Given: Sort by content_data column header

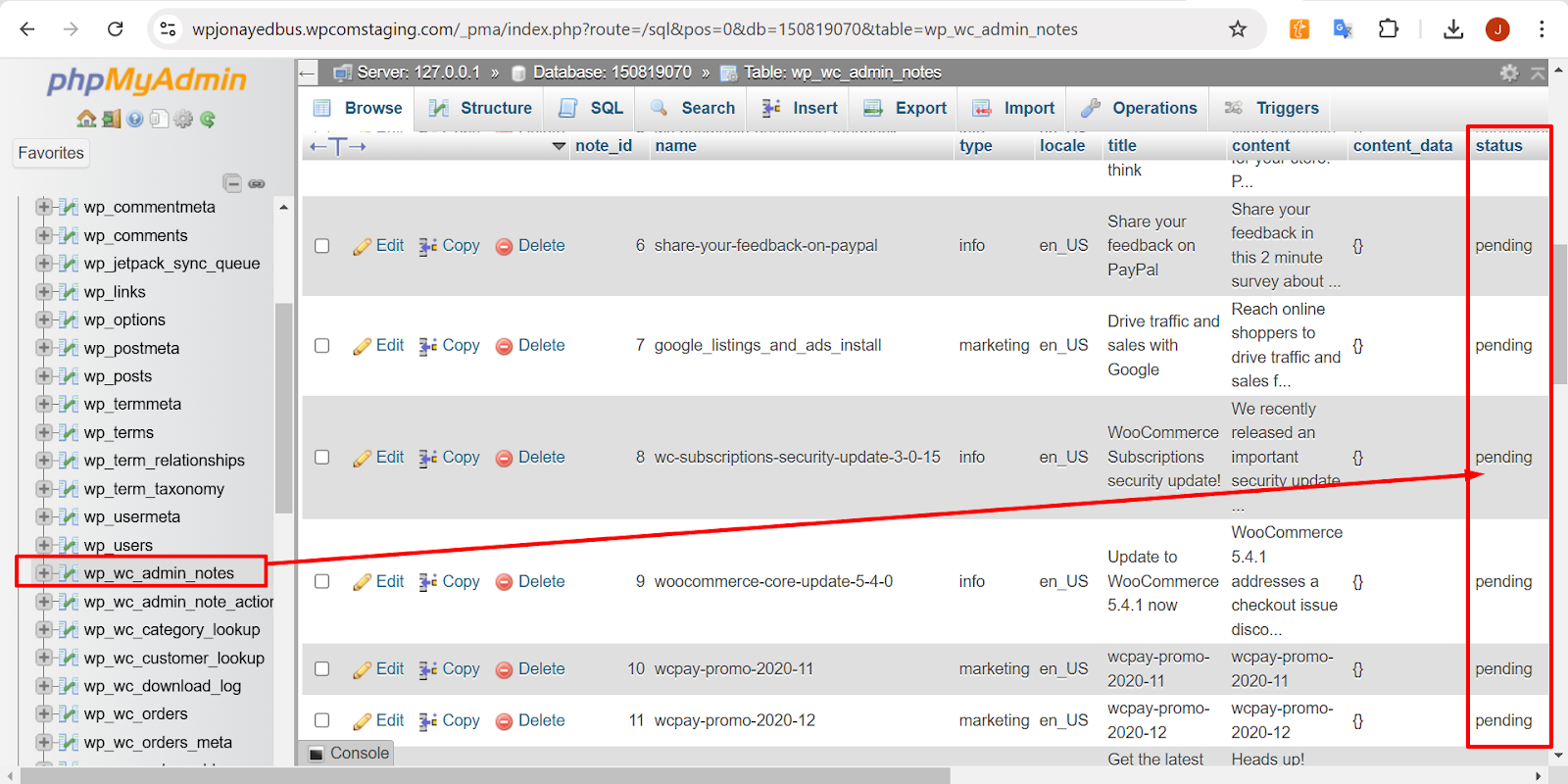Looking at the screenshot, I should click(x=1402, y=146).
